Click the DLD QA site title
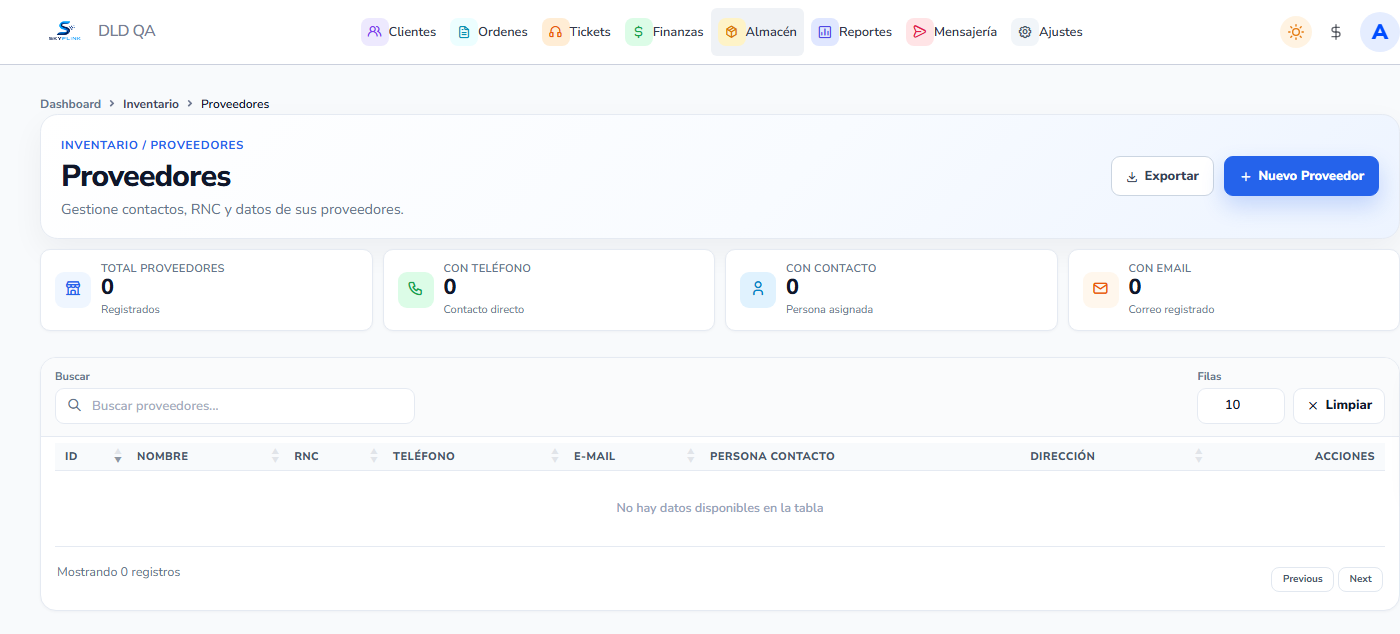The width and height of the screenshot is (1400, 634). click(x=127, y=31)
